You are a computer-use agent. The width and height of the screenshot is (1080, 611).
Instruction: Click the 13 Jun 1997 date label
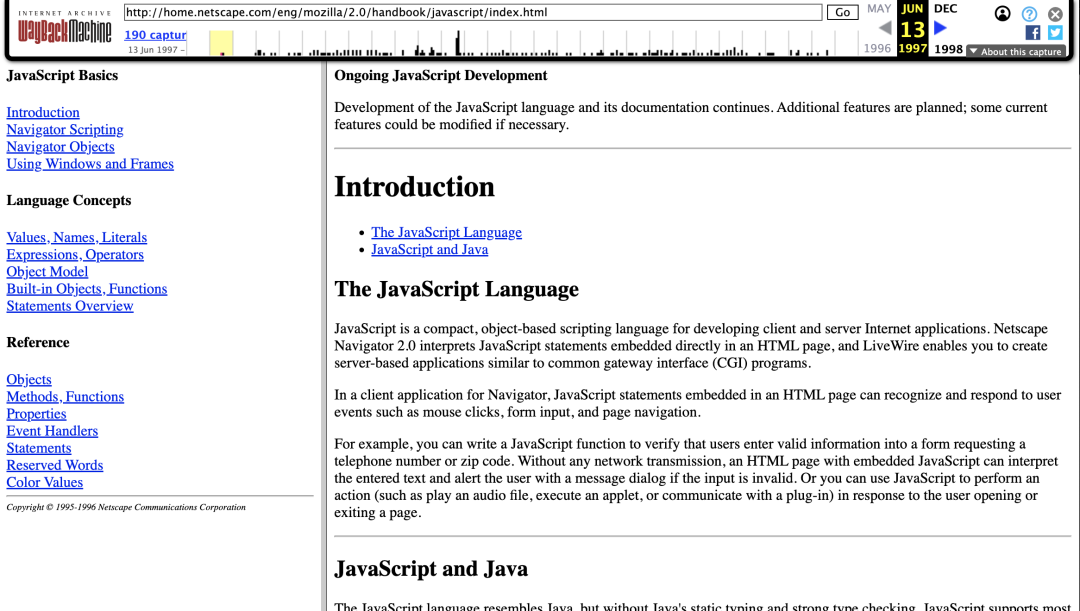coord(156,50)
